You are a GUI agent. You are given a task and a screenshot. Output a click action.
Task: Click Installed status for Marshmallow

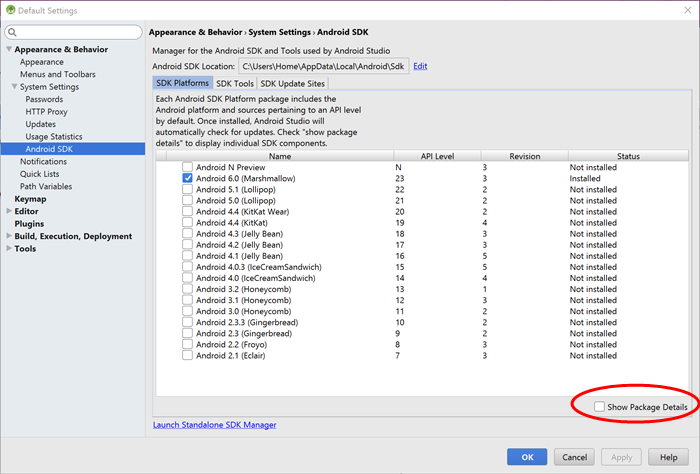[585, 178]
